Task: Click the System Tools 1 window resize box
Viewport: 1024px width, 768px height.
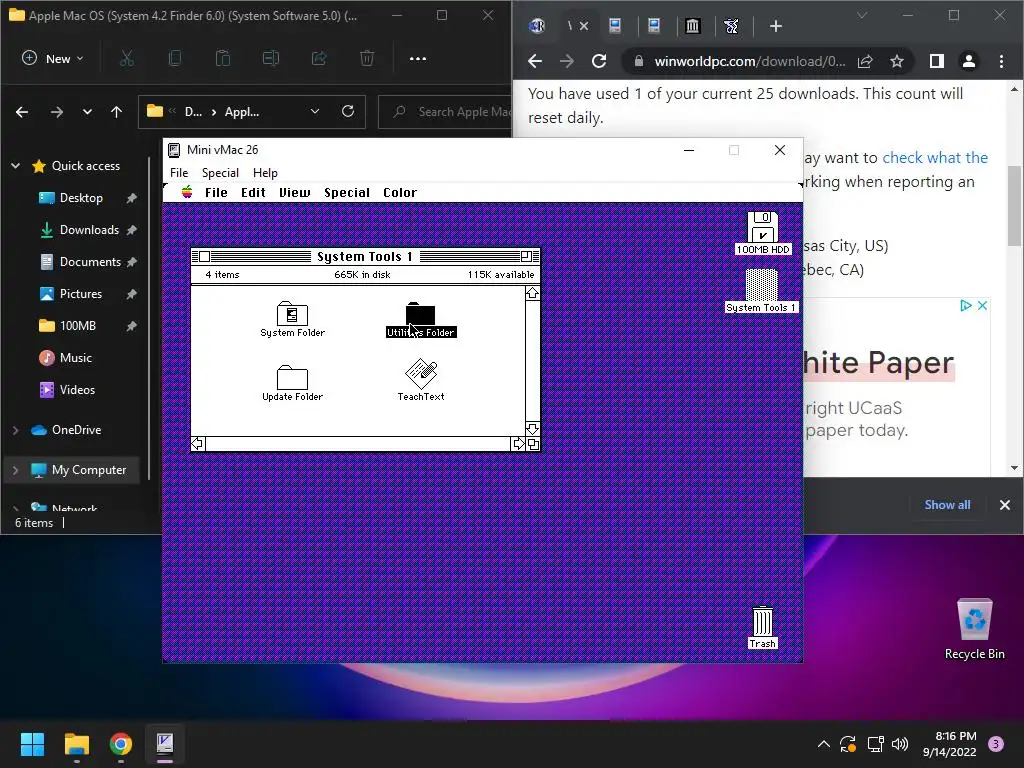Action: click(533, 444)
